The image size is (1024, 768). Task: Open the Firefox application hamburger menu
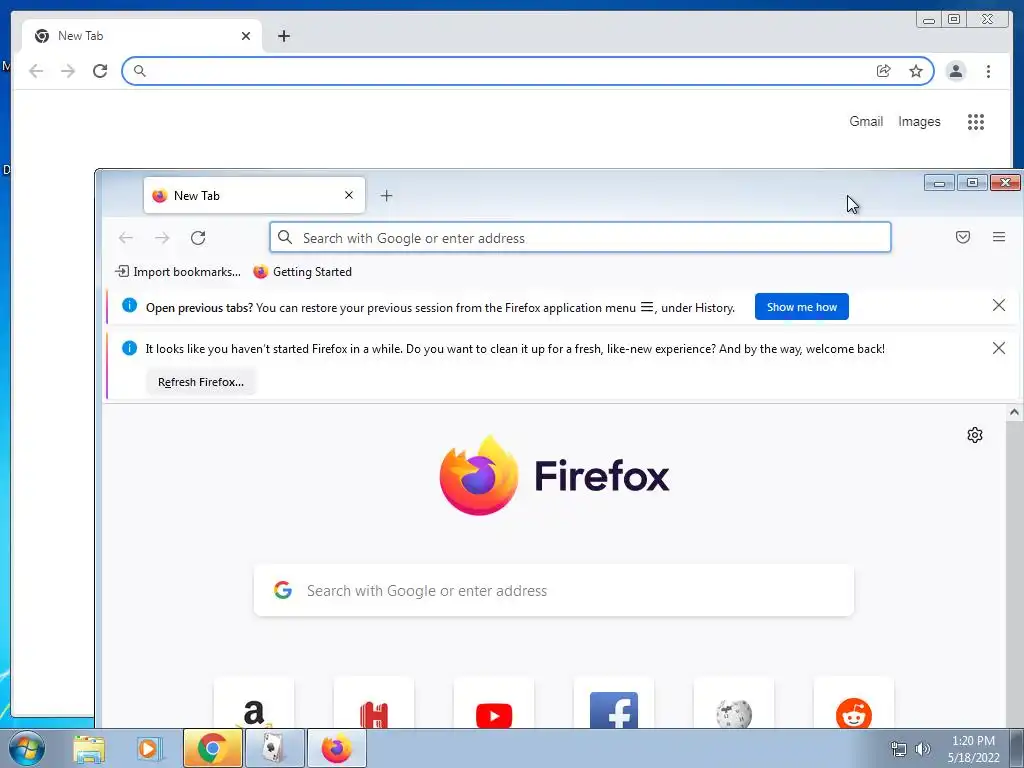(999, 237)
